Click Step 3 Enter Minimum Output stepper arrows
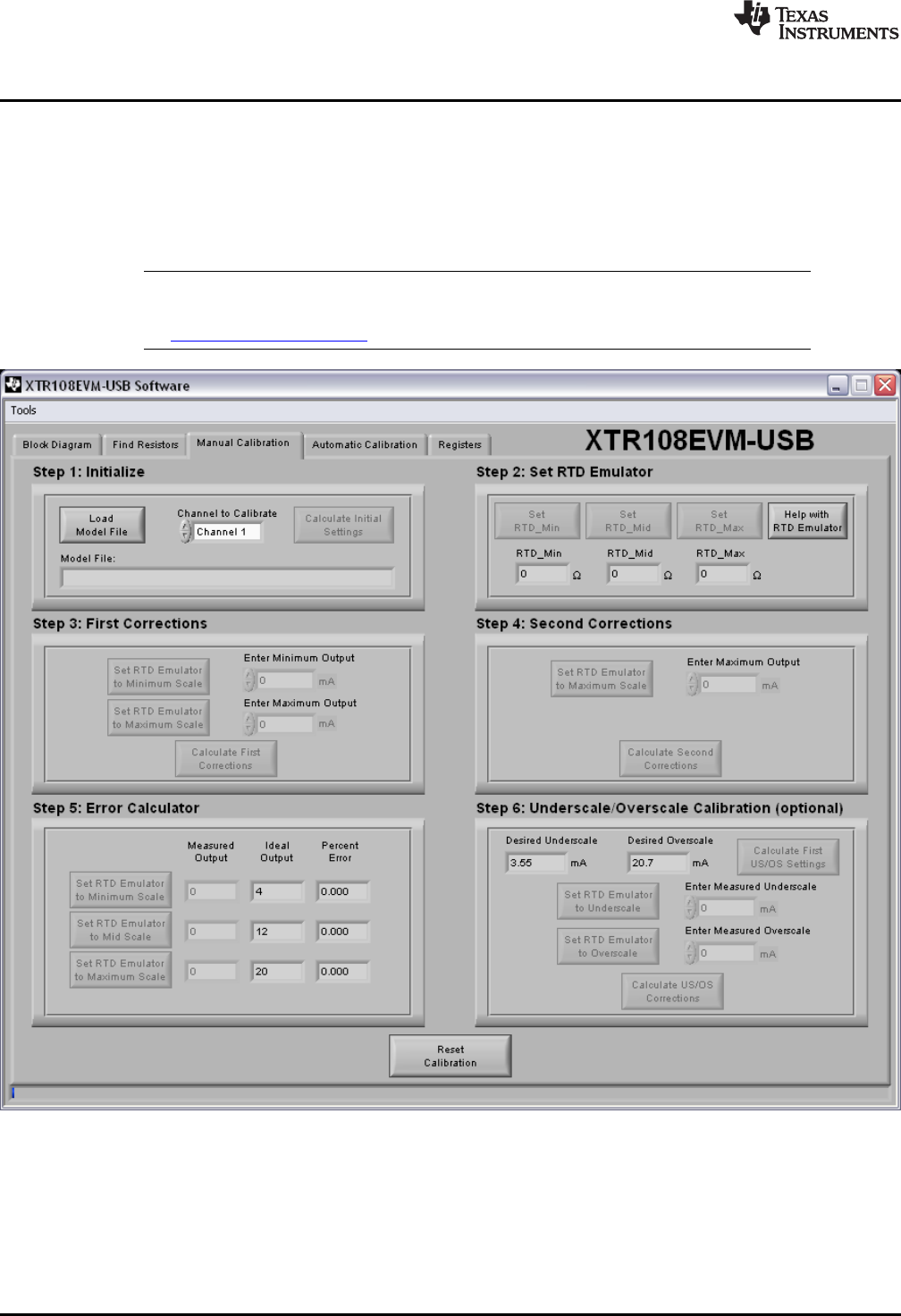The image size is (901, 1316). tap(250, 681)
